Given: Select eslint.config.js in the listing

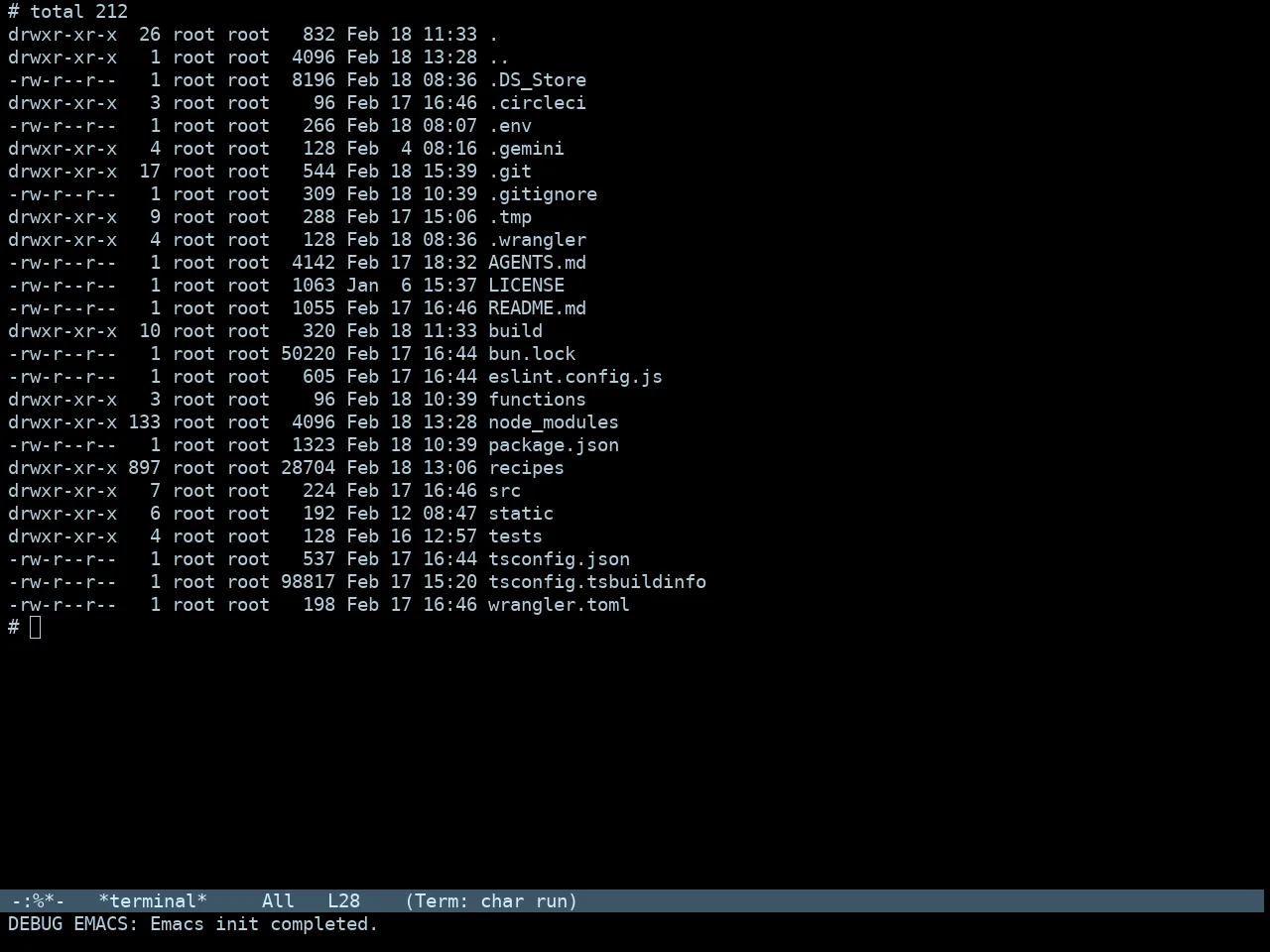Looking at the screenshot, I should 575,377.
